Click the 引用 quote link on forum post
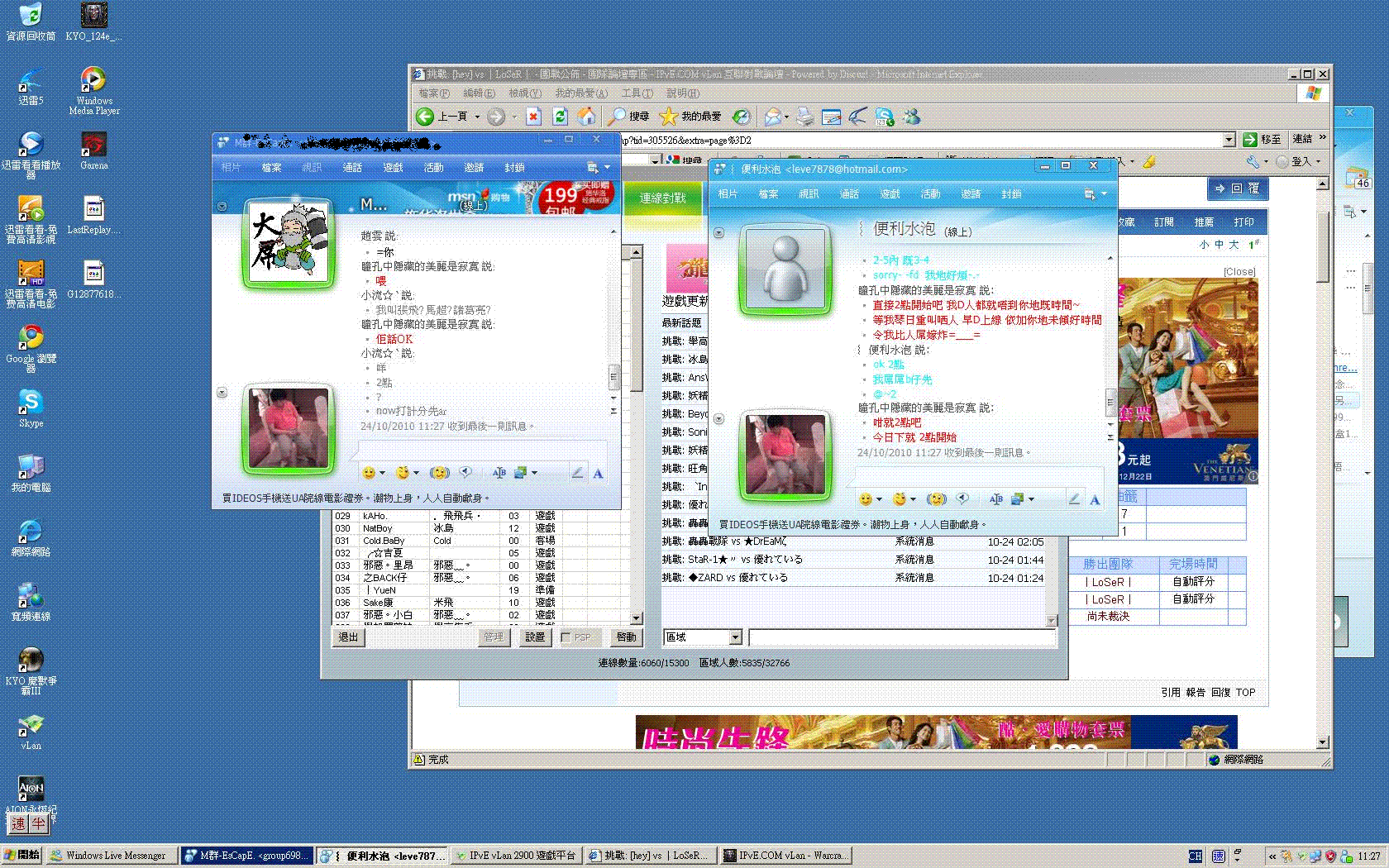1389x868 pixels. (x=1170, y=693)
